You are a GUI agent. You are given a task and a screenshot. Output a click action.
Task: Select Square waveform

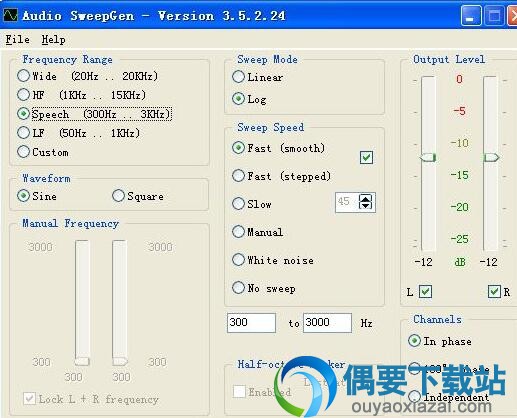138,196
